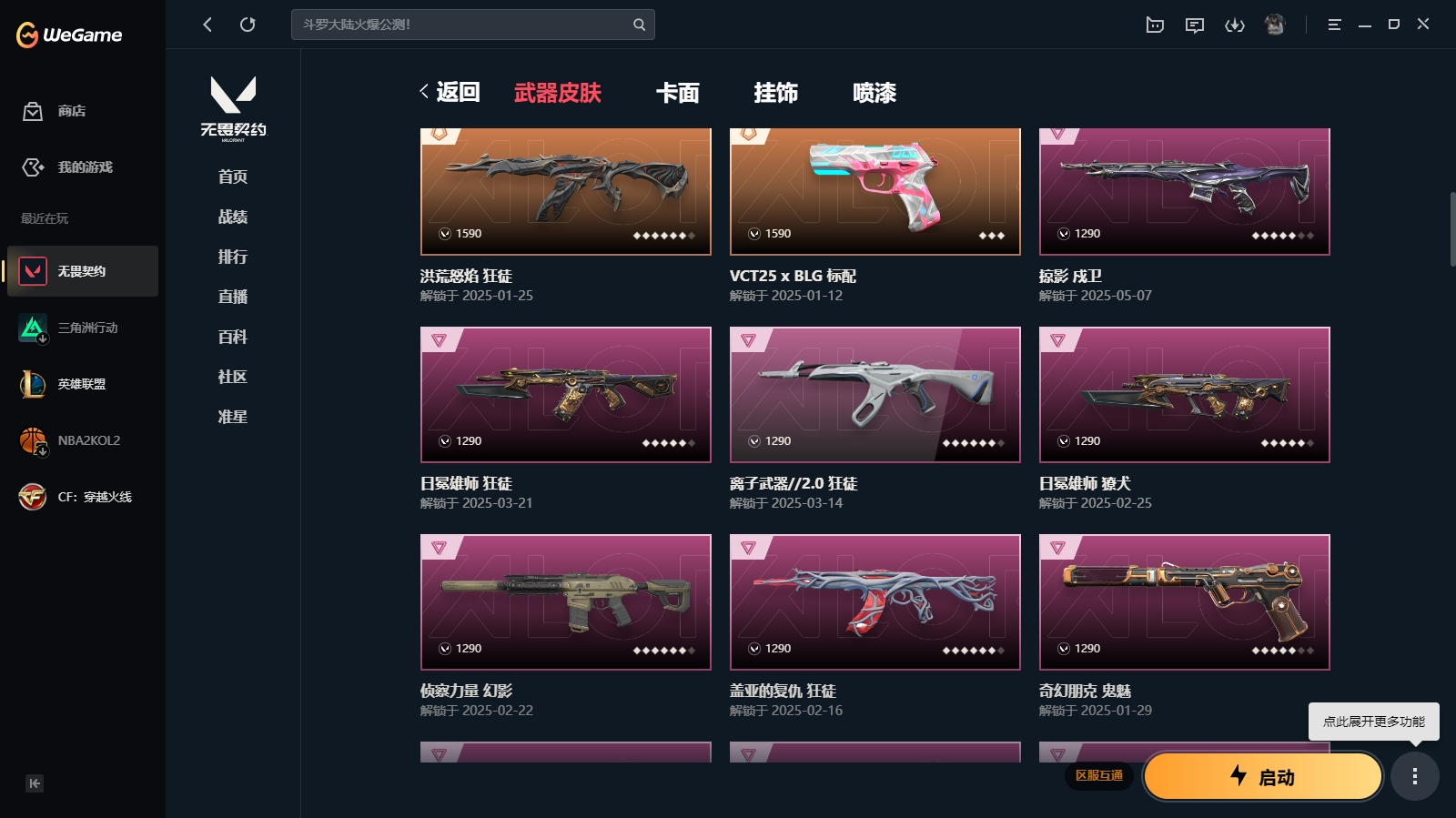The height and width of the screenshot is (818, 1456).
Task: Open the messages chat icon
Action: tap(1194, 25)
